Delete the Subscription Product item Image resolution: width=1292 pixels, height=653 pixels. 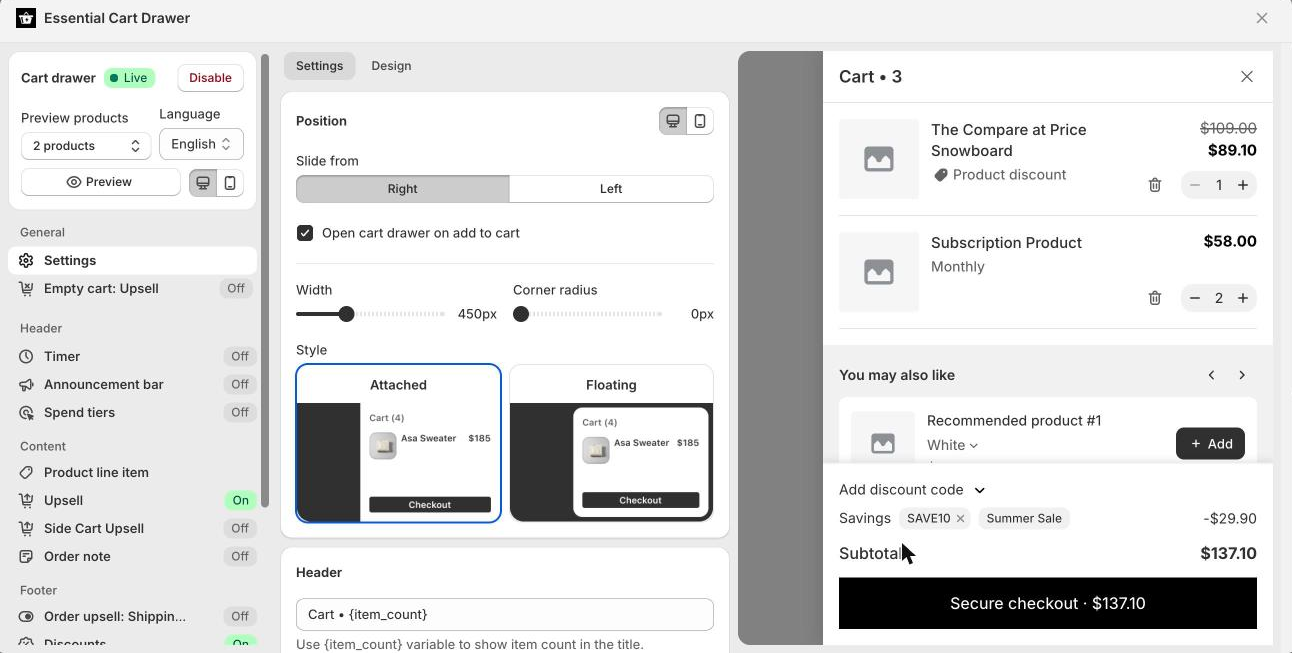click(x=1155, y=298)
